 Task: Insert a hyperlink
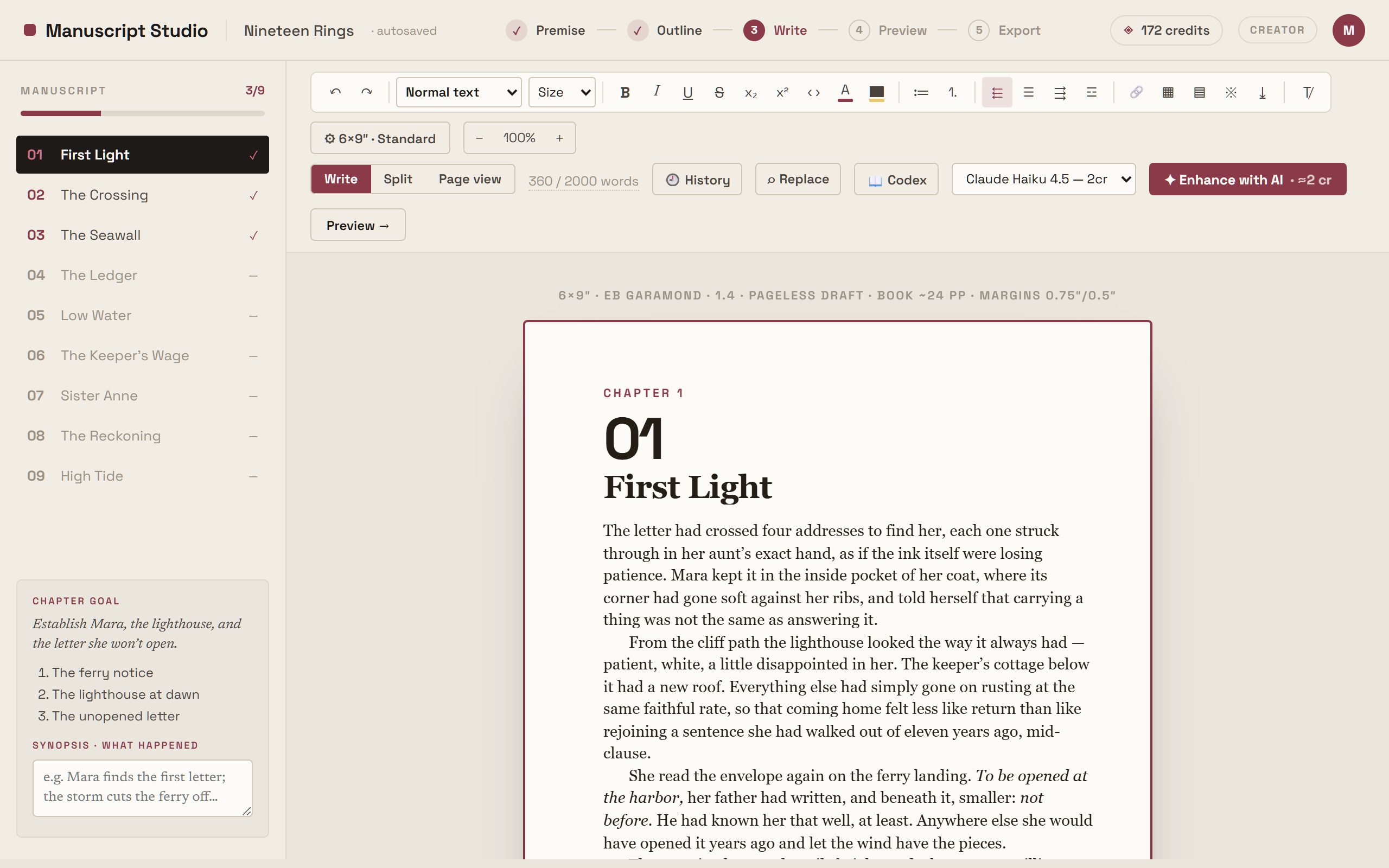[1136, 92]
